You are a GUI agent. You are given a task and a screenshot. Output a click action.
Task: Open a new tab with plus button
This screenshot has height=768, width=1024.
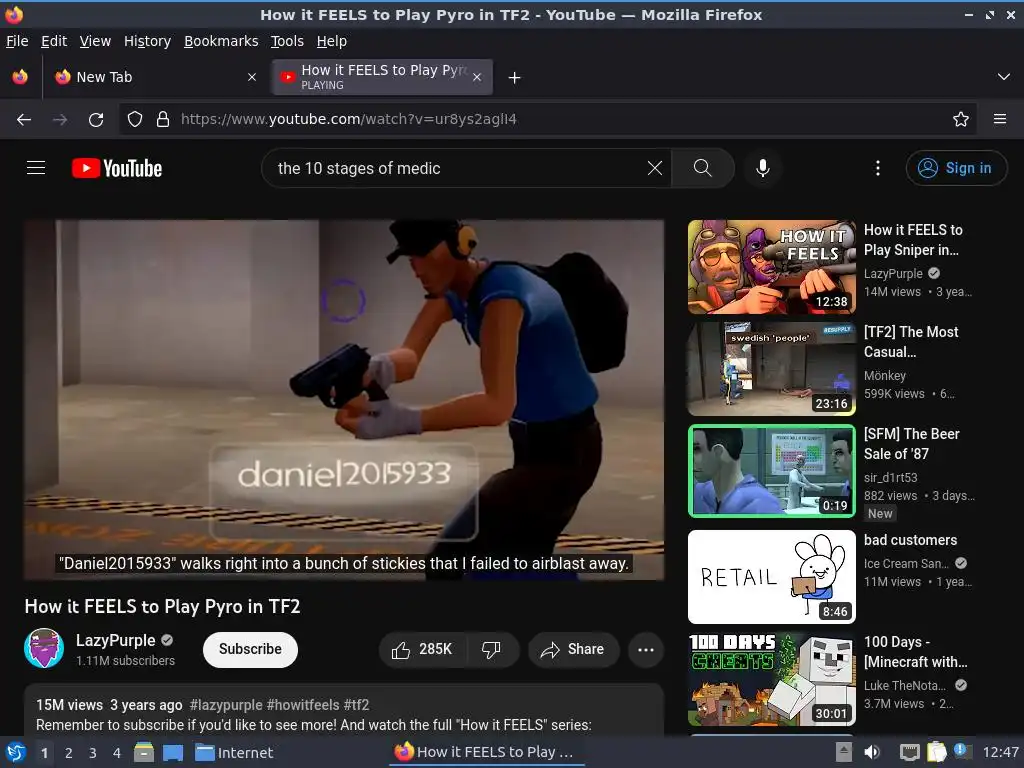[x=515, y=78]
